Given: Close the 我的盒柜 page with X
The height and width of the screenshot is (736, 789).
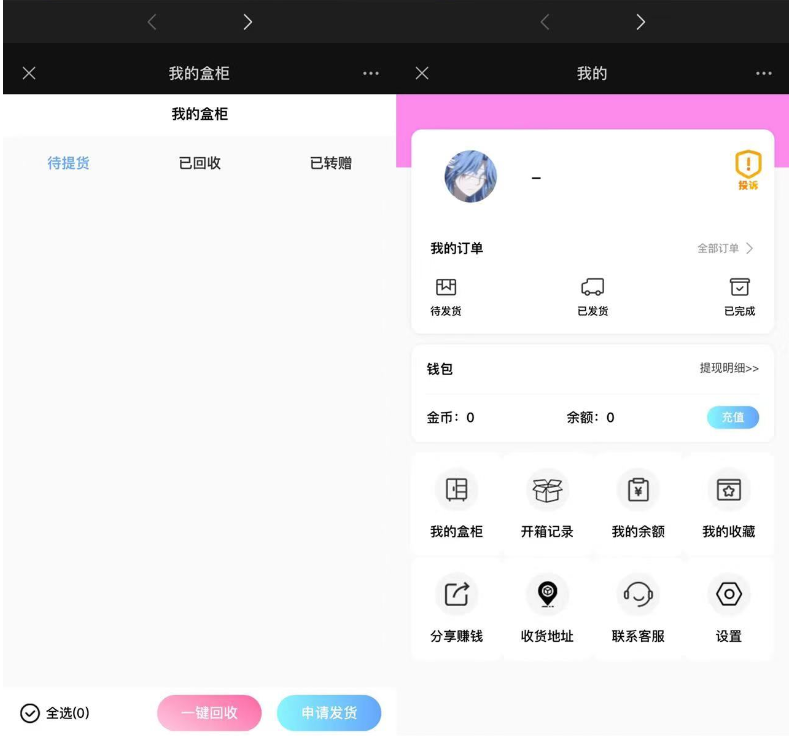Looking at the screenshot, I should point(29,73).
